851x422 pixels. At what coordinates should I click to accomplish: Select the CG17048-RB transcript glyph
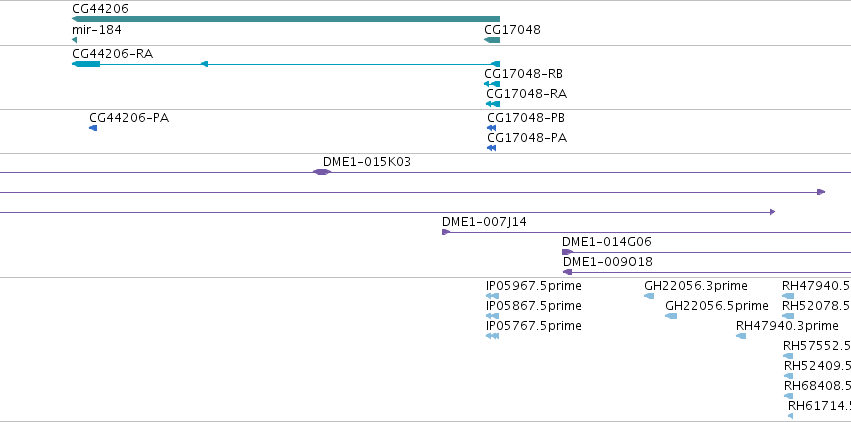coord(492,84)
